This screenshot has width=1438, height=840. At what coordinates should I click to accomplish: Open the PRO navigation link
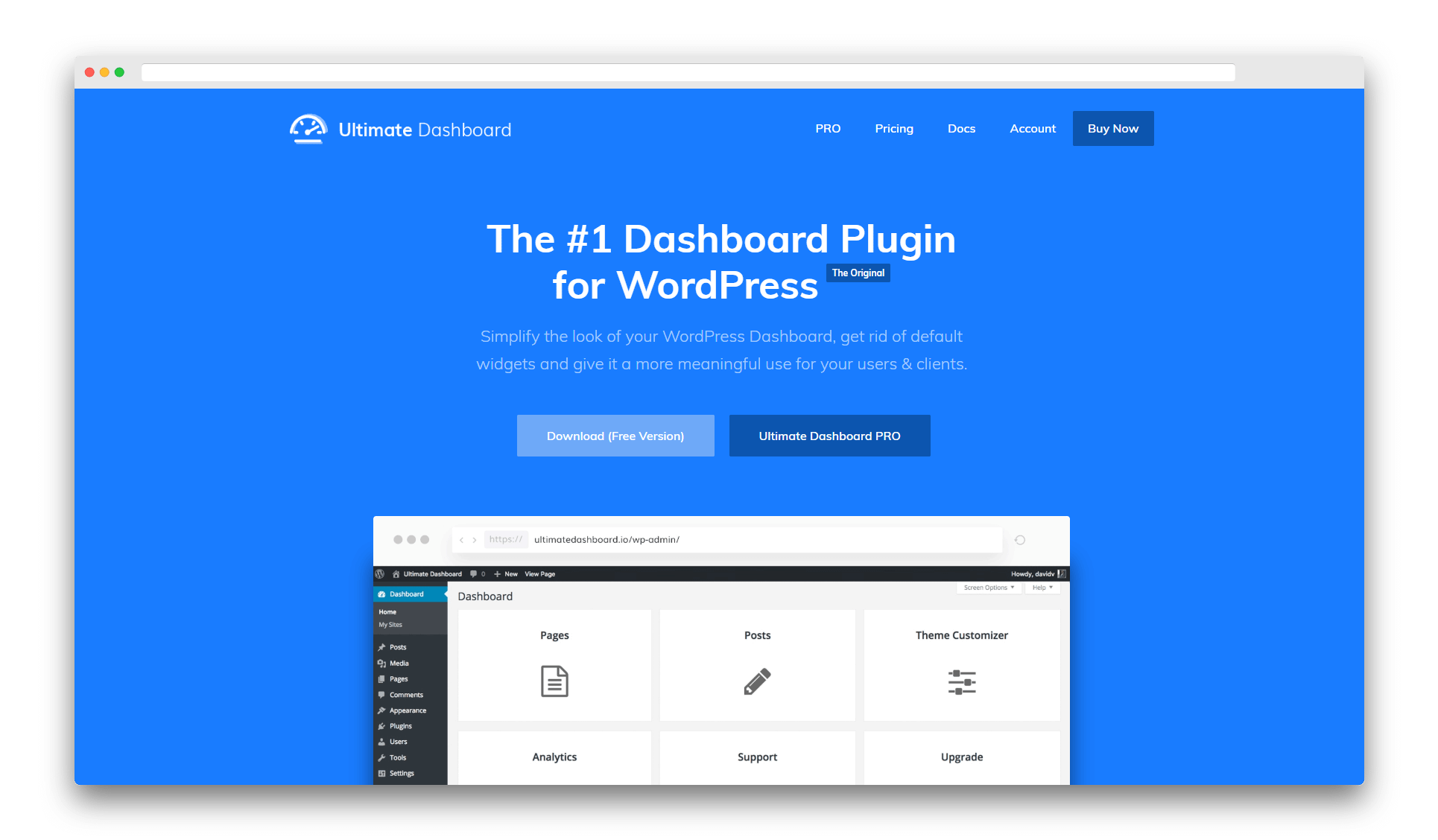point(828,128)
